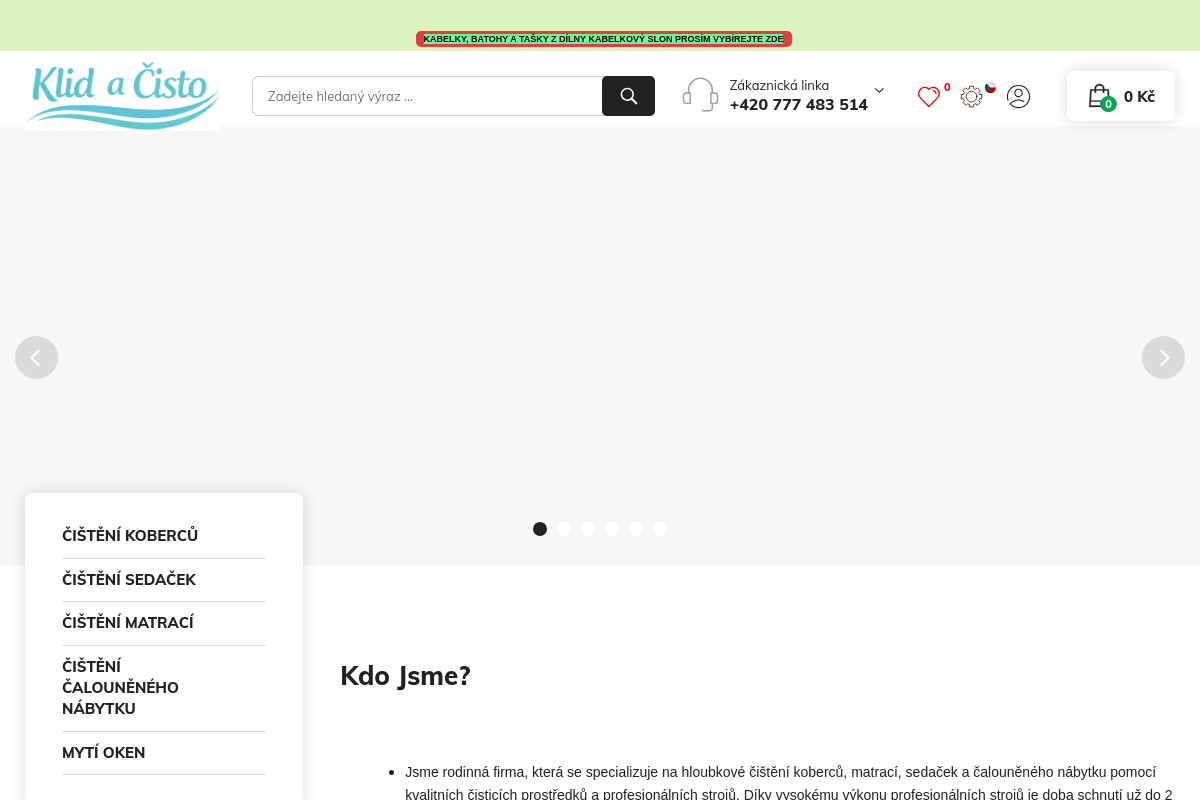Select the third carousel dot

(x=588, y=528)
